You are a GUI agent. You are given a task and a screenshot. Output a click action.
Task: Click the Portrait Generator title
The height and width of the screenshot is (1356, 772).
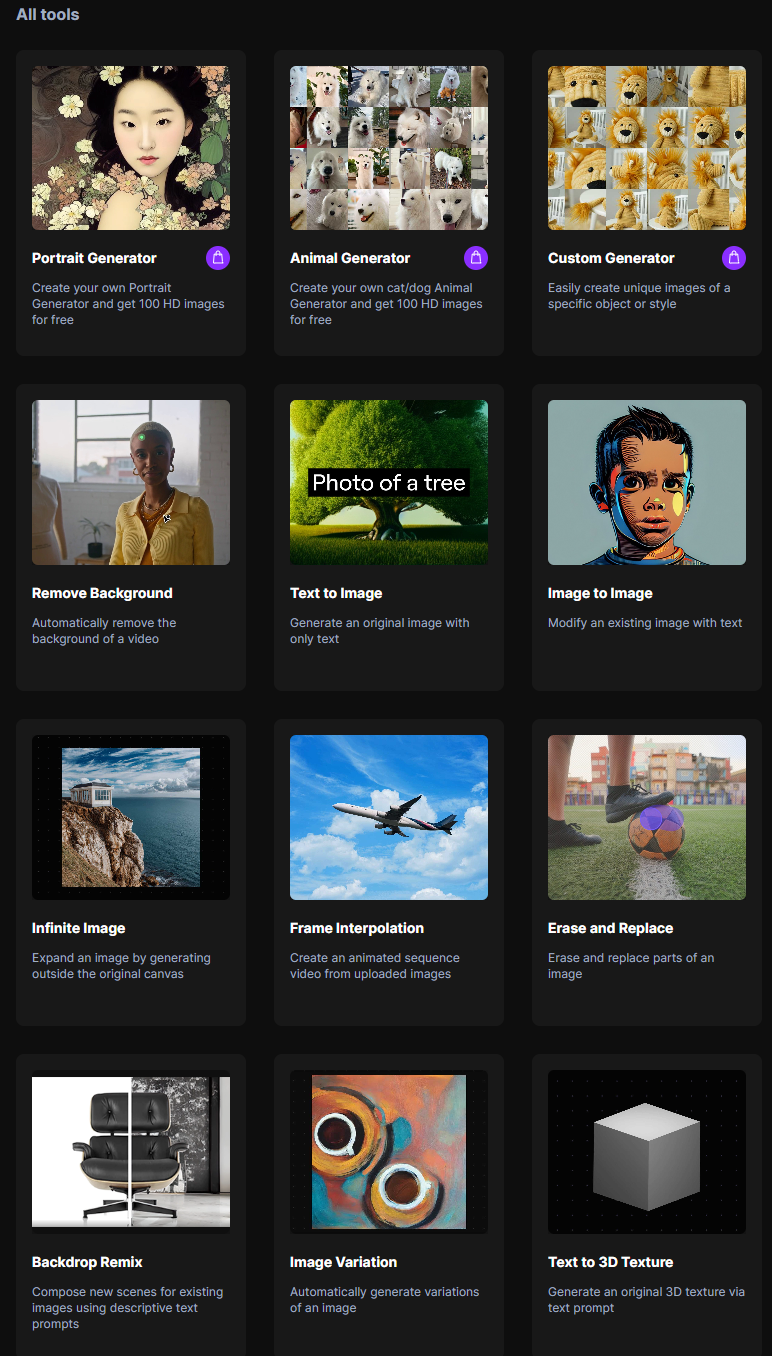point(94,258)
